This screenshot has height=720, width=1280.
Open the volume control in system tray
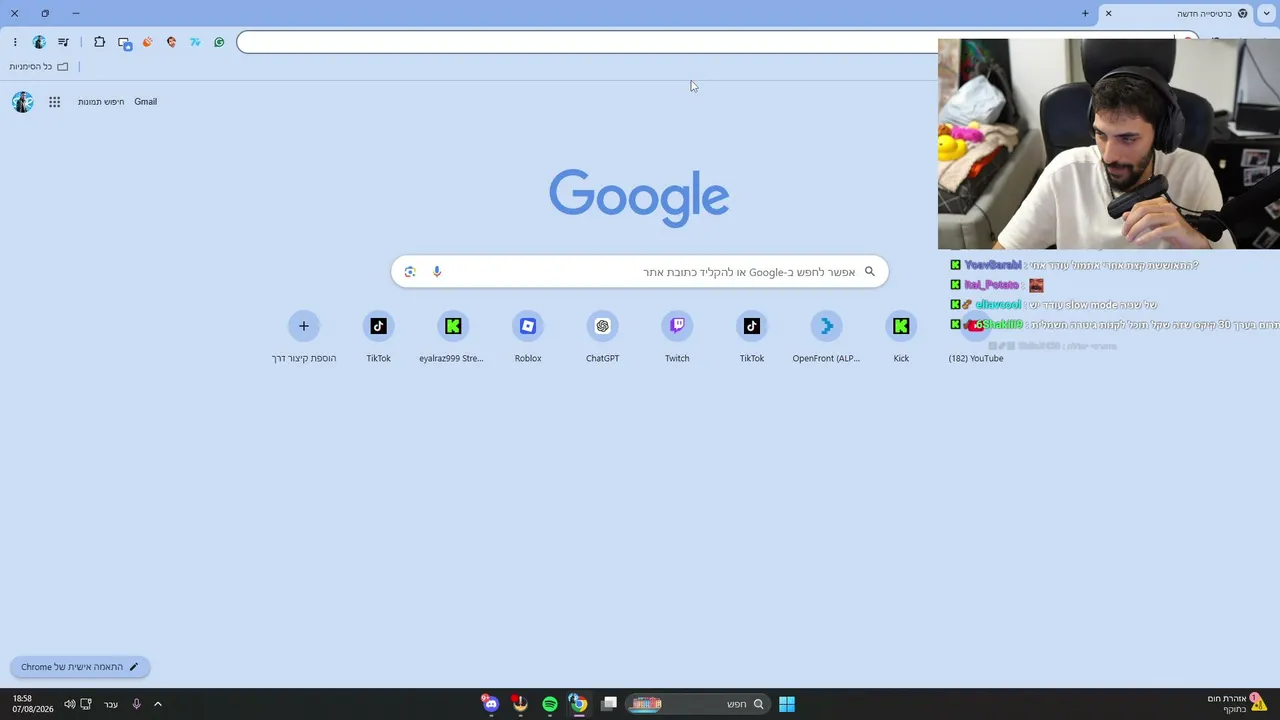(x=70, y=704)
